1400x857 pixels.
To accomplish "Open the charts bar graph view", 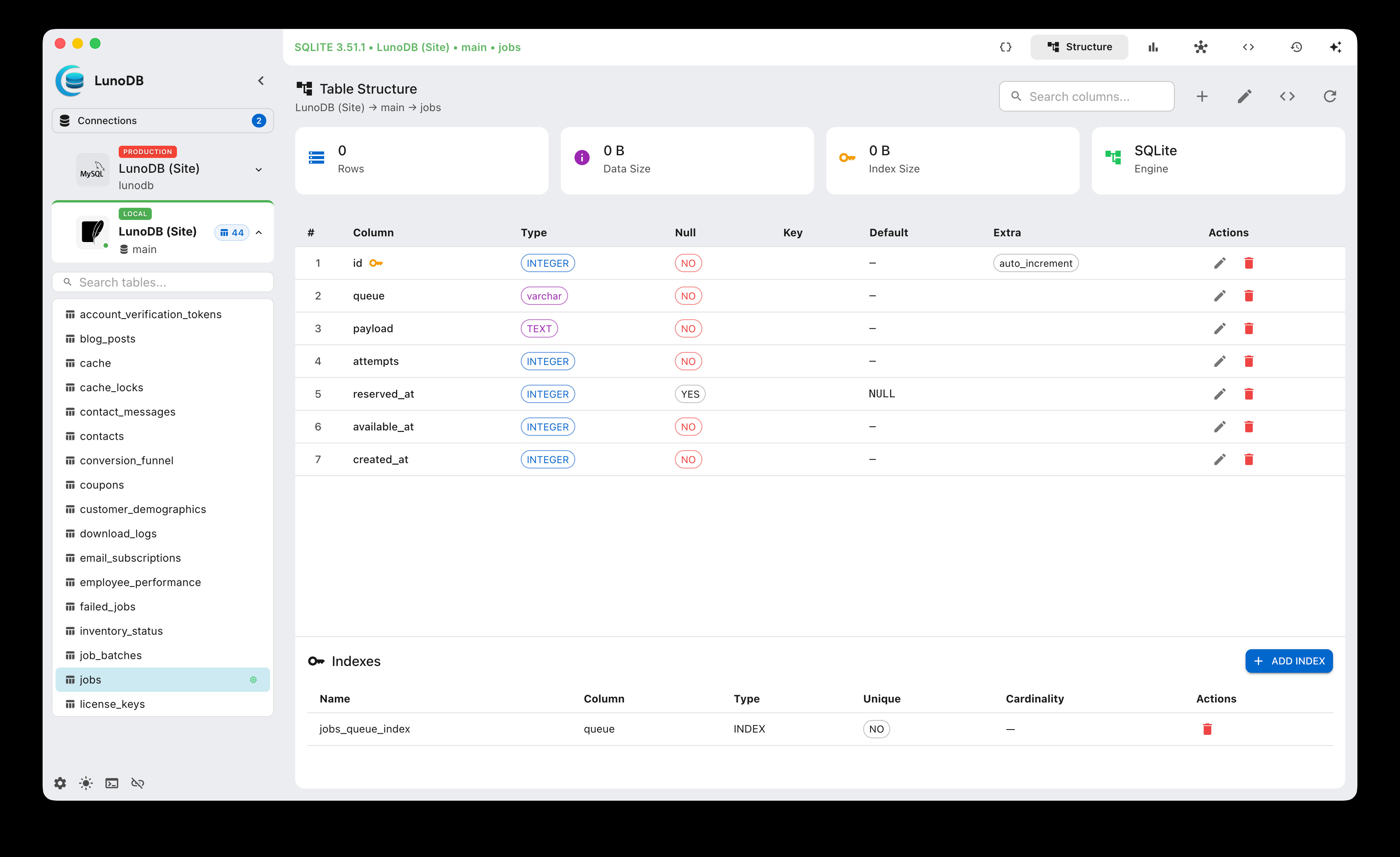I will (1153, 47).
